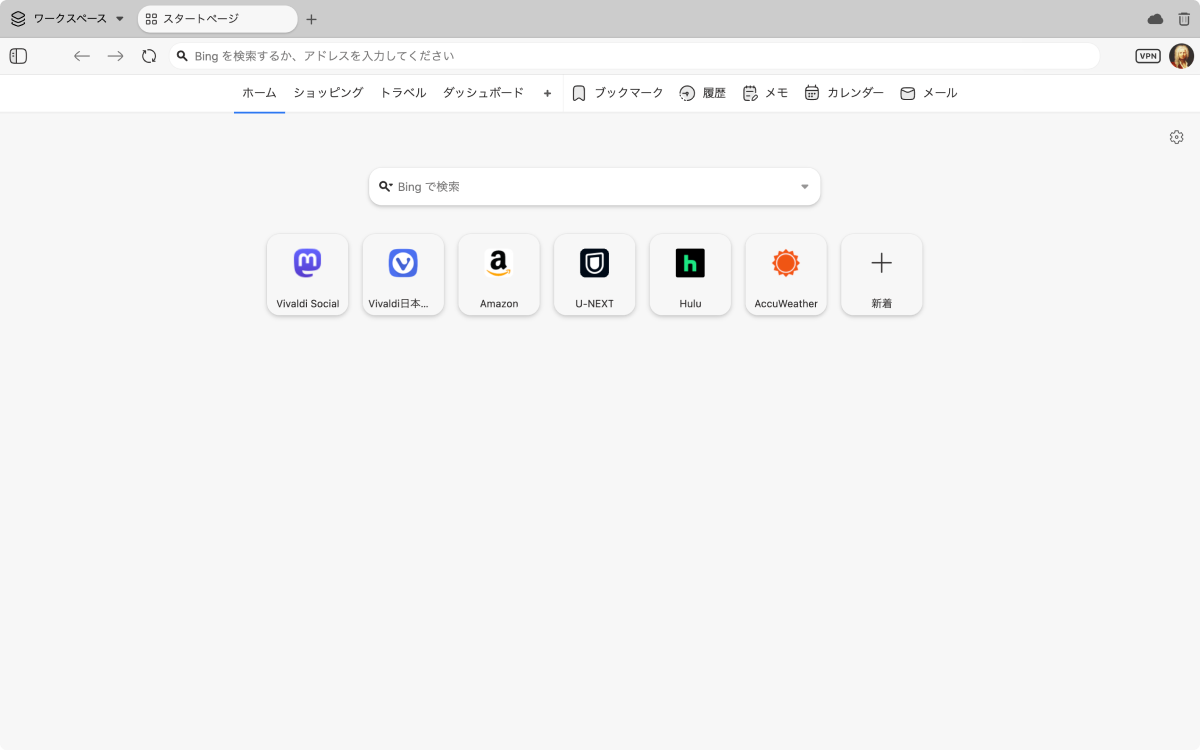Open the user profile avatar
The height and width of the screenshot is (750, 1200).
1181,56
